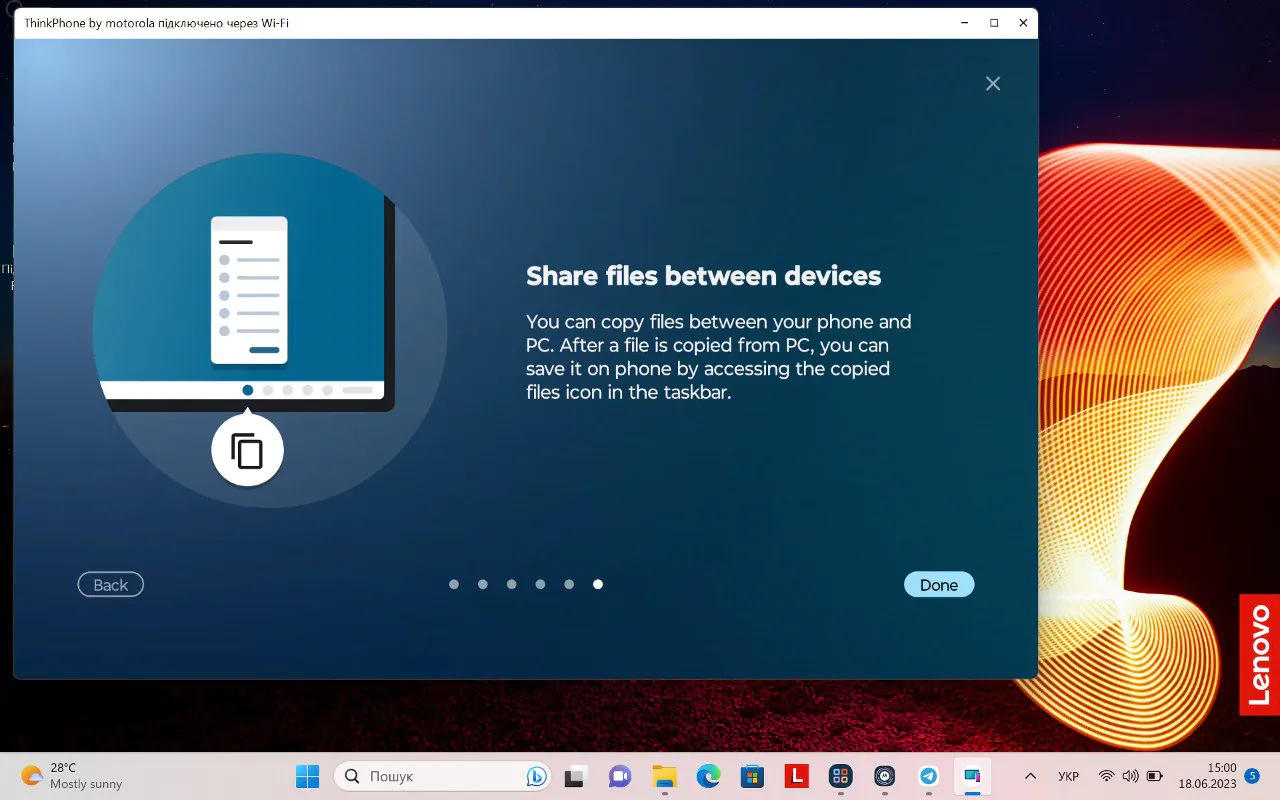Go back with the Back button

tap(111, 585)
